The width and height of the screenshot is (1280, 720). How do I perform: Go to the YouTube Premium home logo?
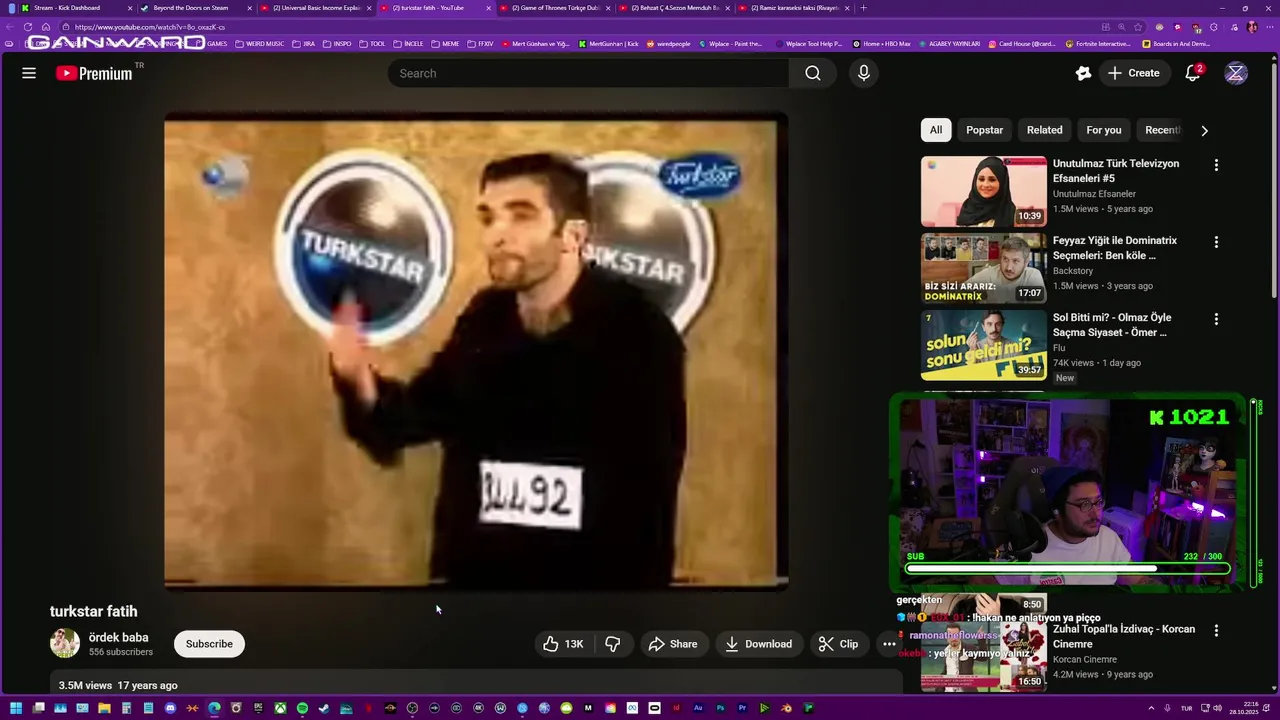94,73
